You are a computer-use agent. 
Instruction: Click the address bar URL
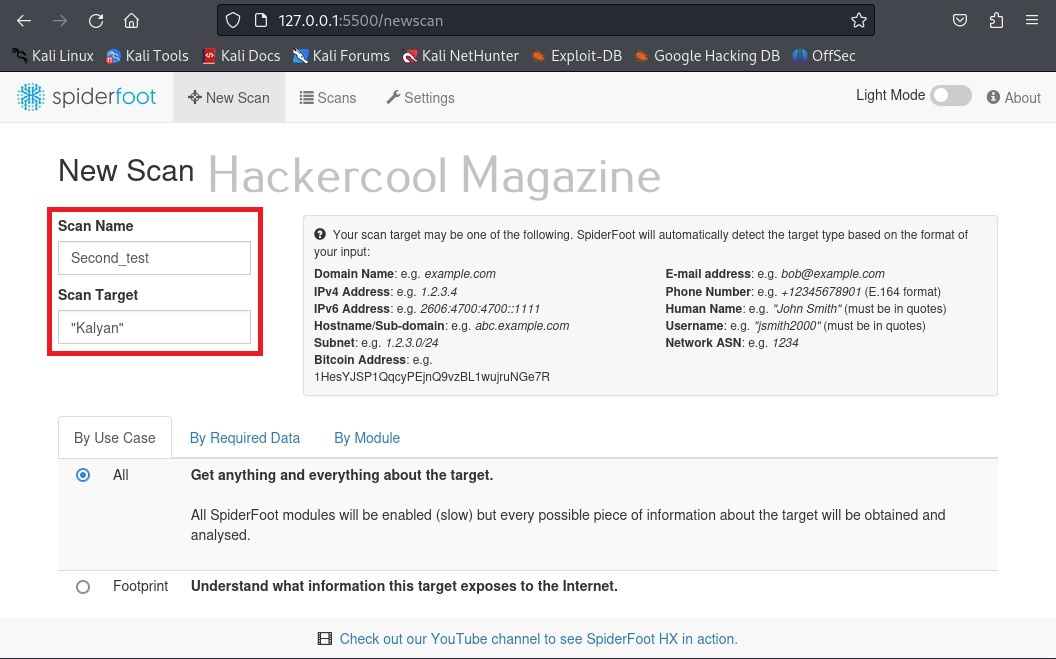point(360,21)
